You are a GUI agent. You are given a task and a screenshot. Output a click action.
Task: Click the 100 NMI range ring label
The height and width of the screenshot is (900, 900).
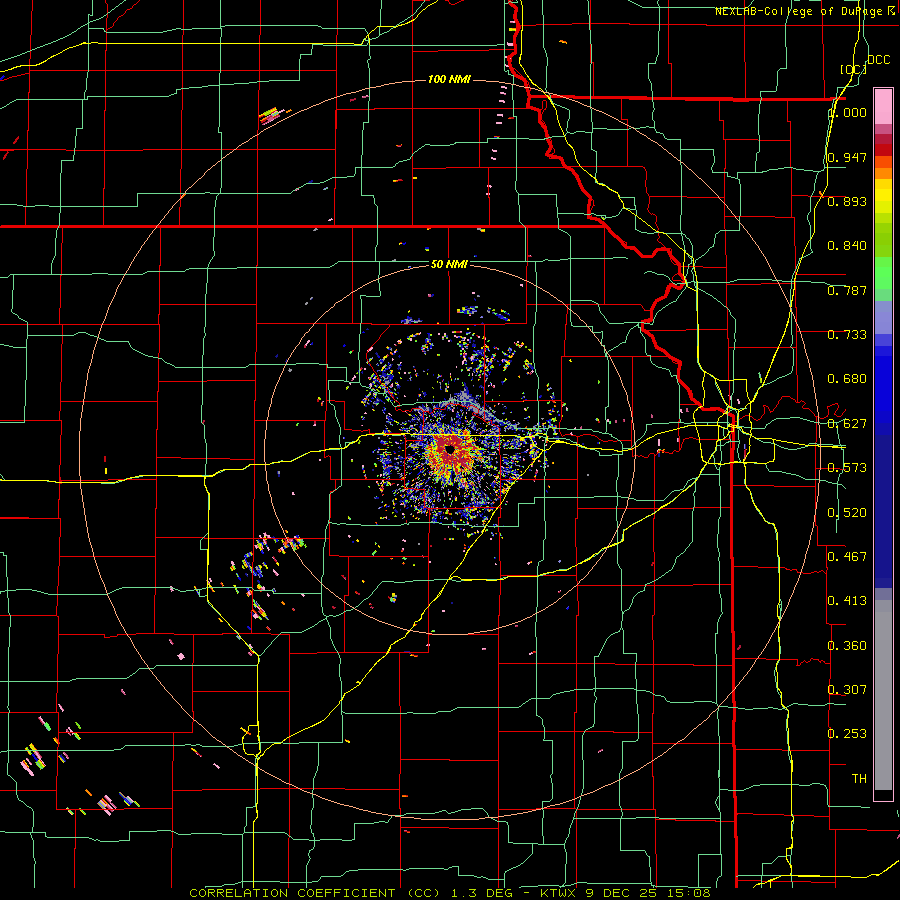coord(449,79)
